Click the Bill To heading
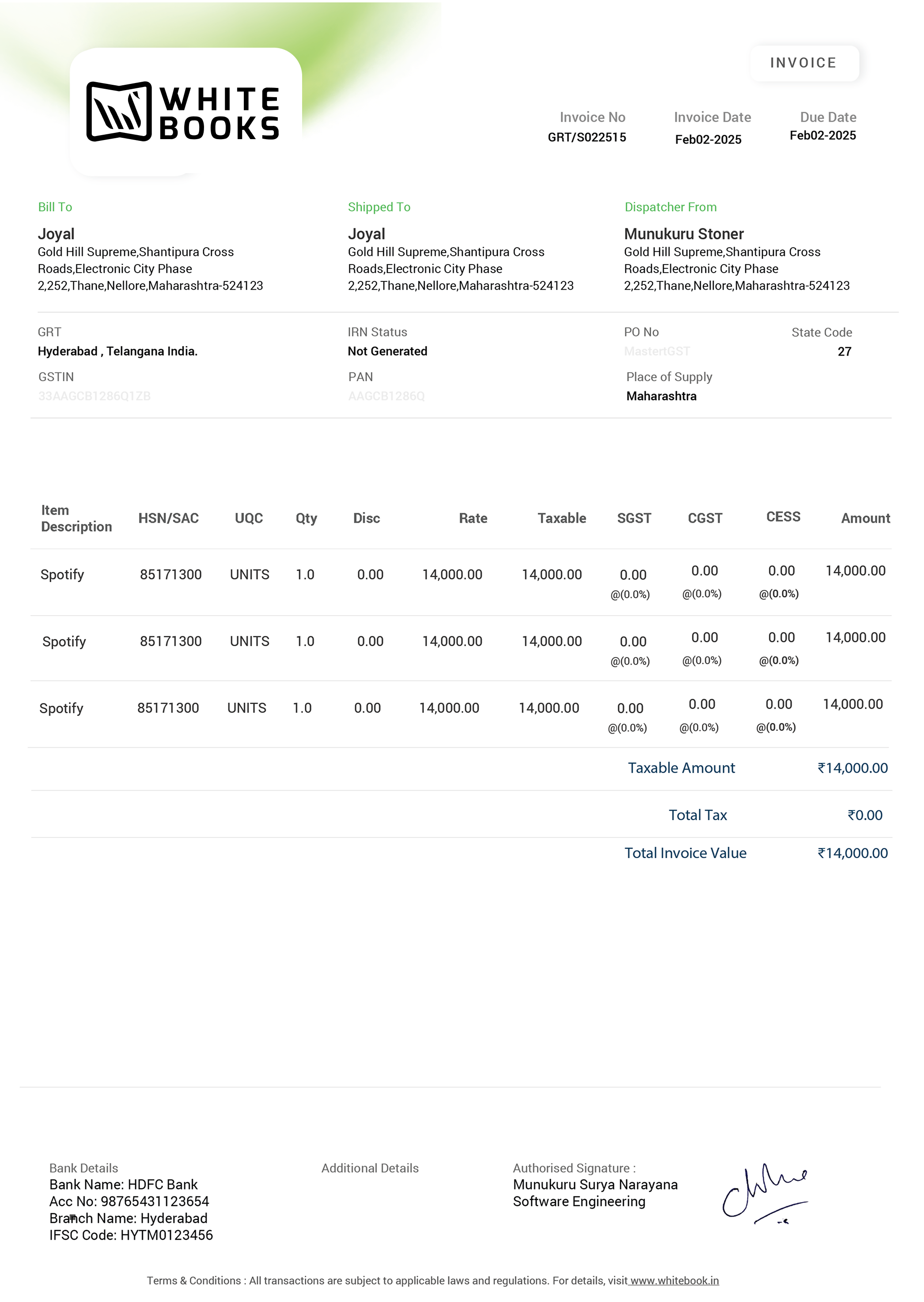This screenshot has height=1302, width=924. point(55,207)
